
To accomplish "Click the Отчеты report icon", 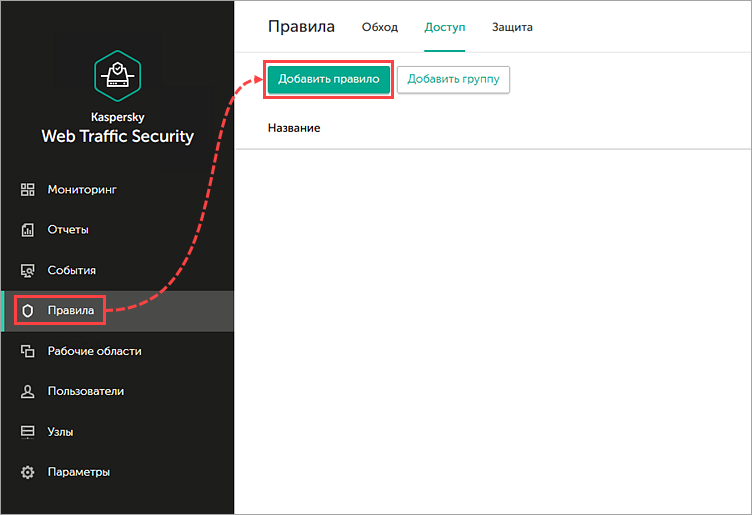I will pos(28,230).
